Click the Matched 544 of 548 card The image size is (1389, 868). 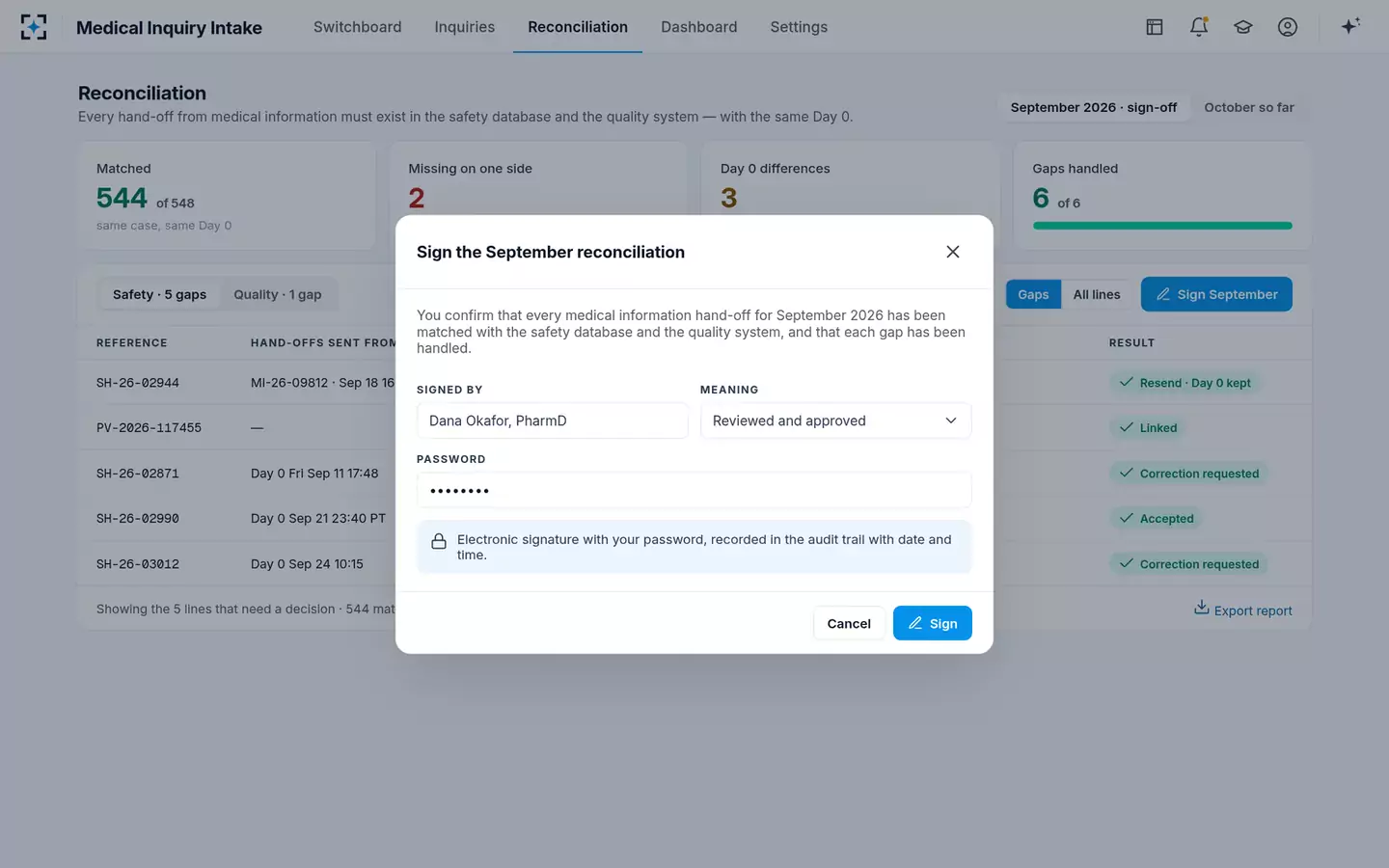pos(227,196)
